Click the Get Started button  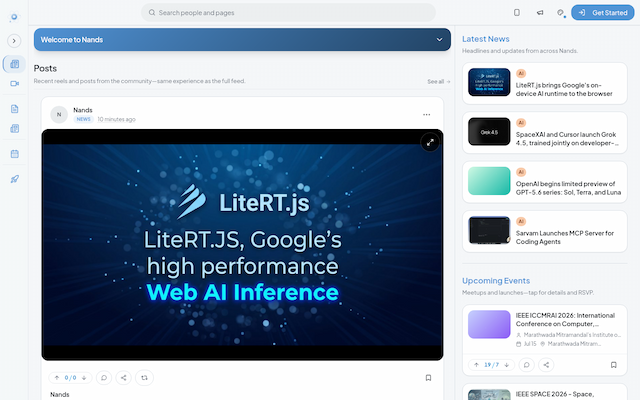coord(602,13)
